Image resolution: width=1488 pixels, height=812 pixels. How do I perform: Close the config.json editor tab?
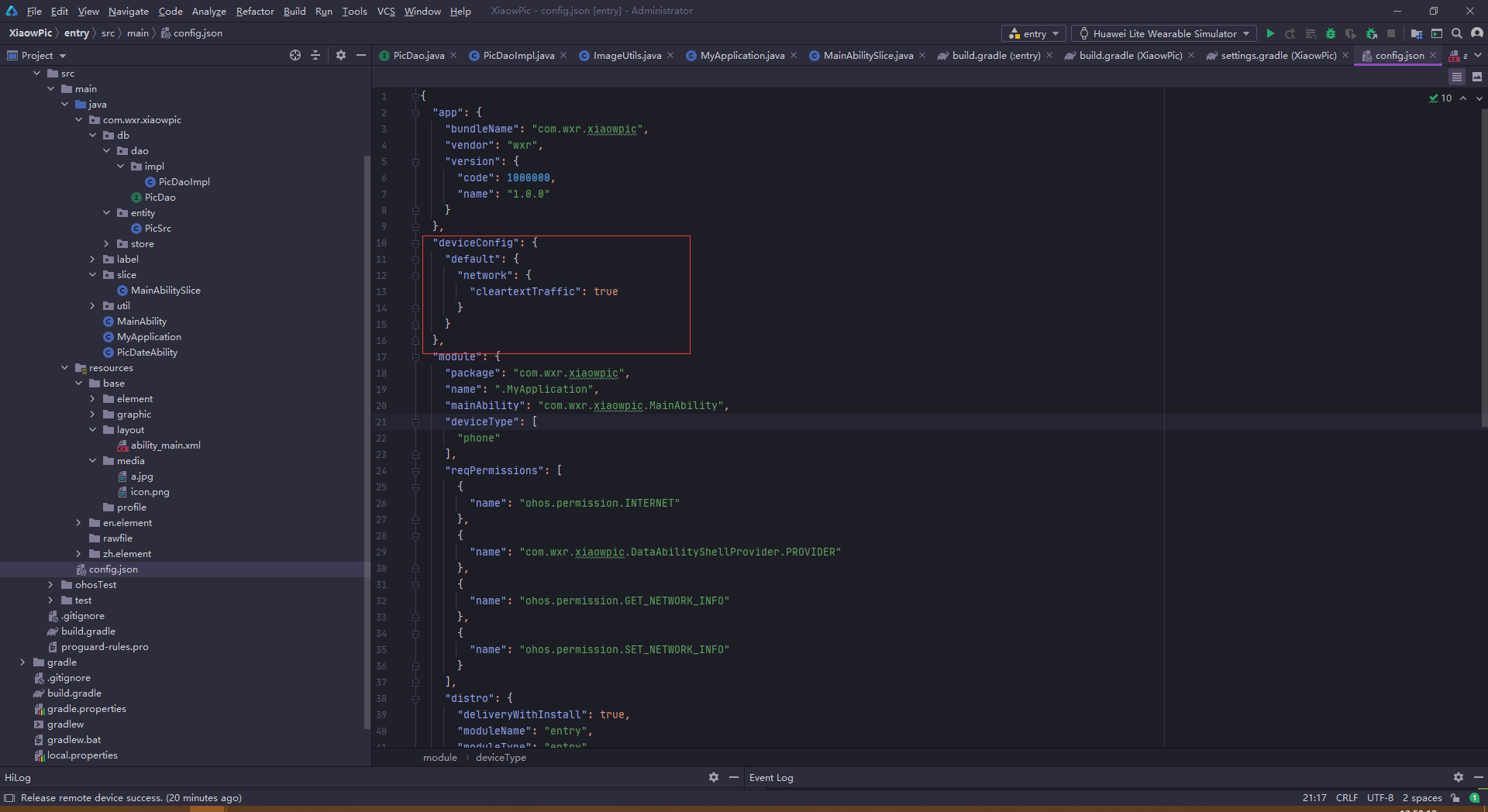coord(1433,55)
